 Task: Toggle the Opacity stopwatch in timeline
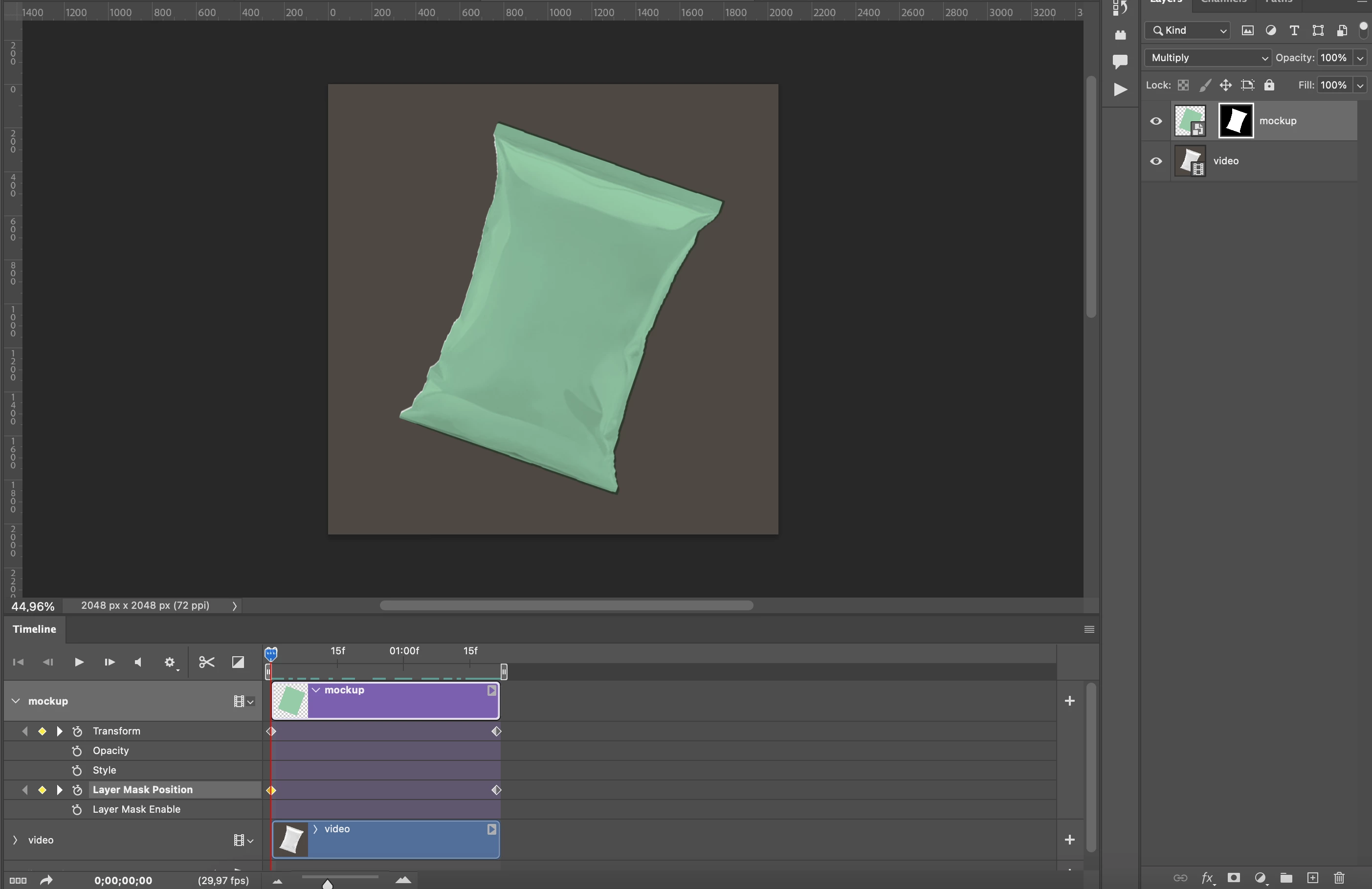(x=77, y=751)
